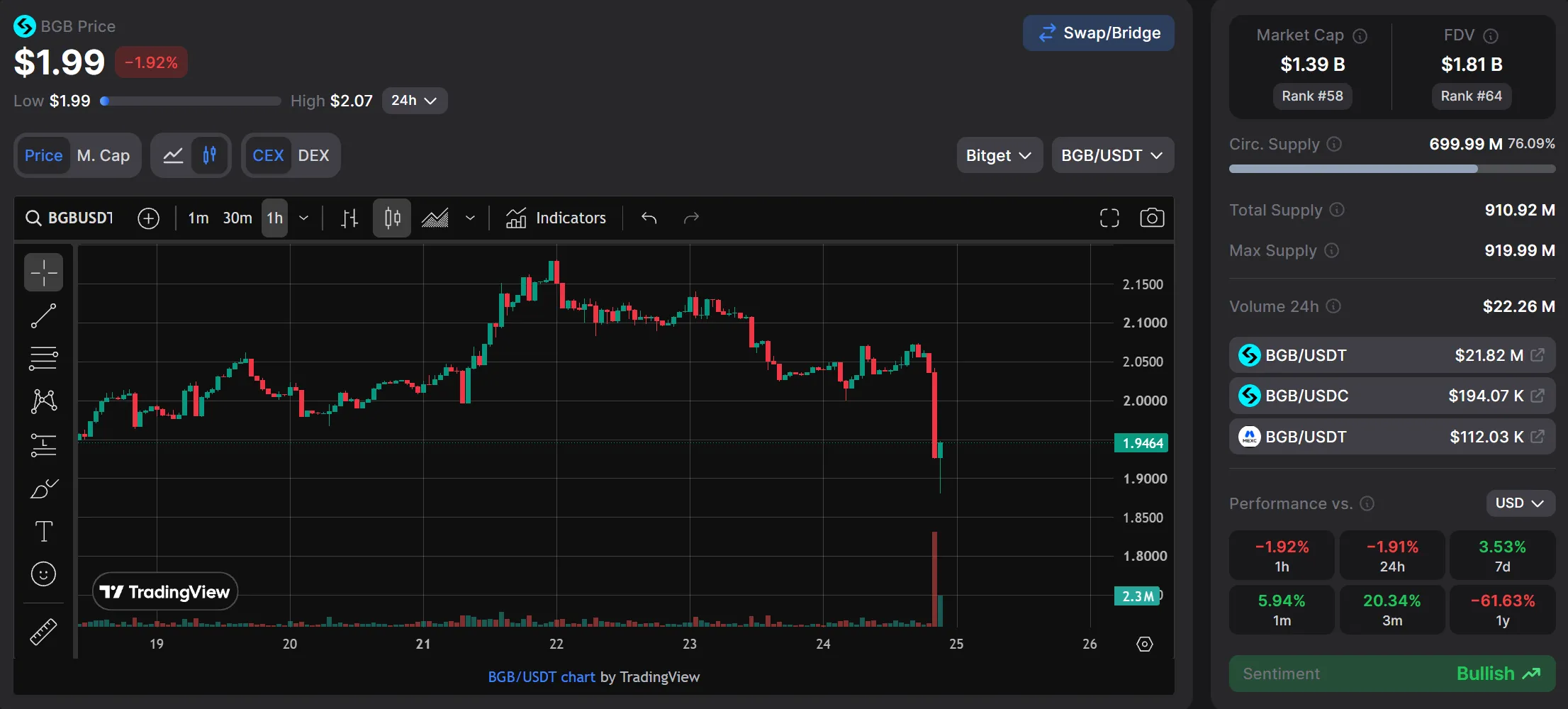Enter fullscreen chart mode
1568x709 pixels.
point(1109,218)
